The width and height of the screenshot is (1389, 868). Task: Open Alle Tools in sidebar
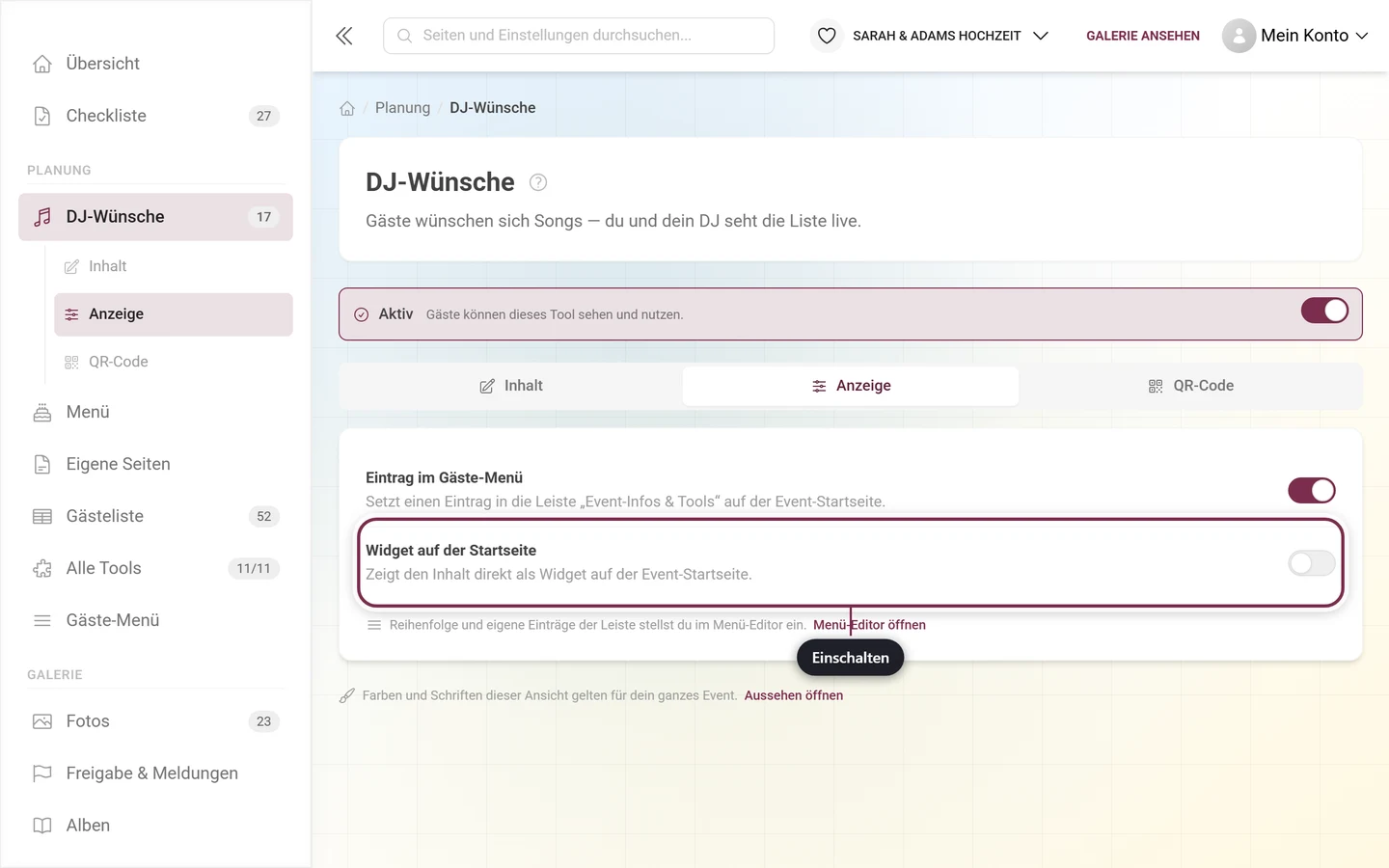[155, 568]
